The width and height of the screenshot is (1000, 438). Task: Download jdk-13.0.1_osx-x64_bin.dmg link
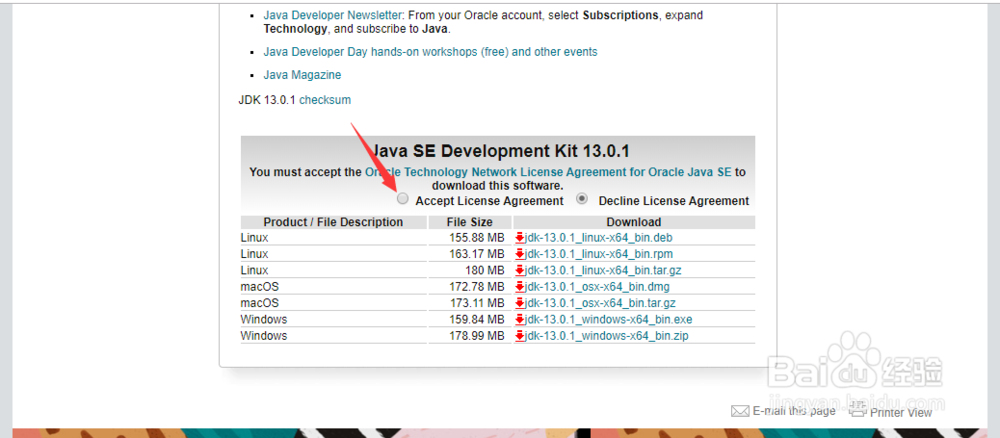597,287
